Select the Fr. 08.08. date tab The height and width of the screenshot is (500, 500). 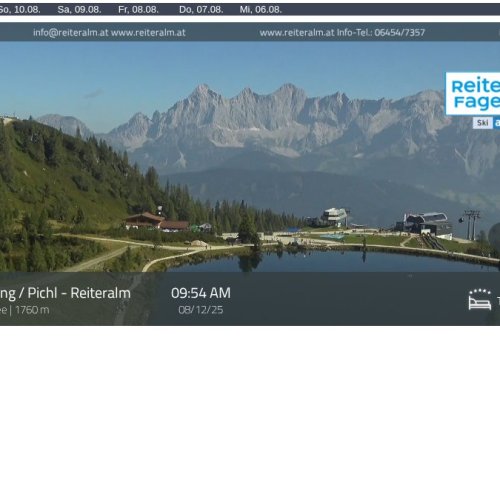point(138,10)
